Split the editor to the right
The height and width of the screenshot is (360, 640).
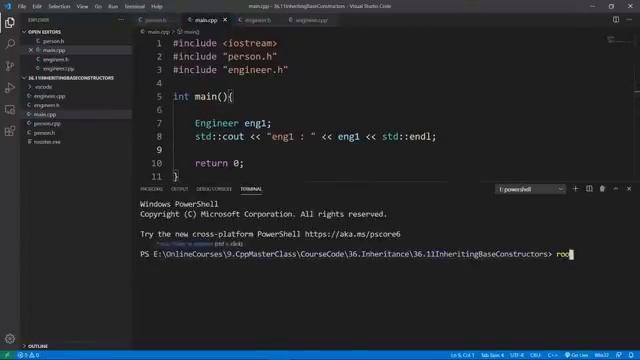[616, 20]
